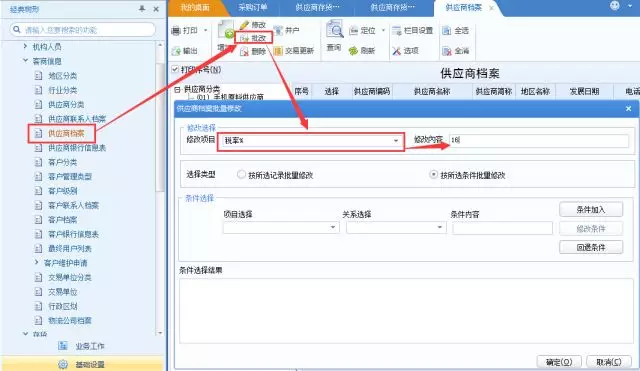Screen dimensions: 640x371
Task: Click the magnifier icon in the function search box
Action: point(17,29)
